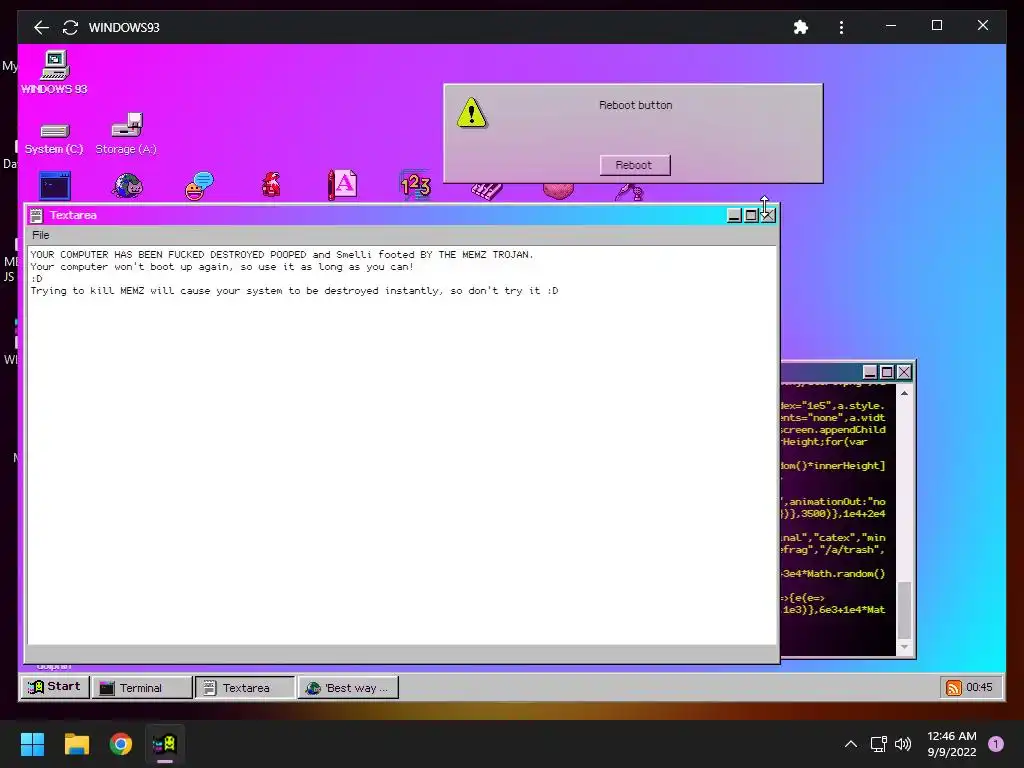
Task: Open the Windows 11 Start button
Action: 33,744
